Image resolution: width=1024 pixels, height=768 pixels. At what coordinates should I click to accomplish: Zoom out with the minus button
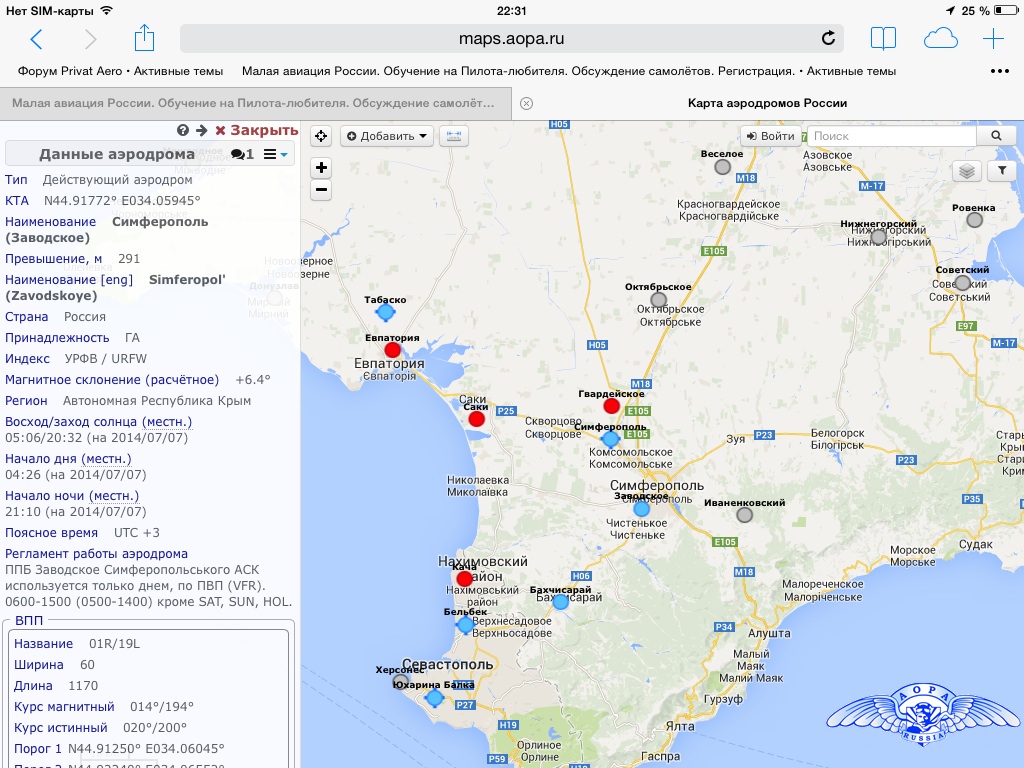321,189
